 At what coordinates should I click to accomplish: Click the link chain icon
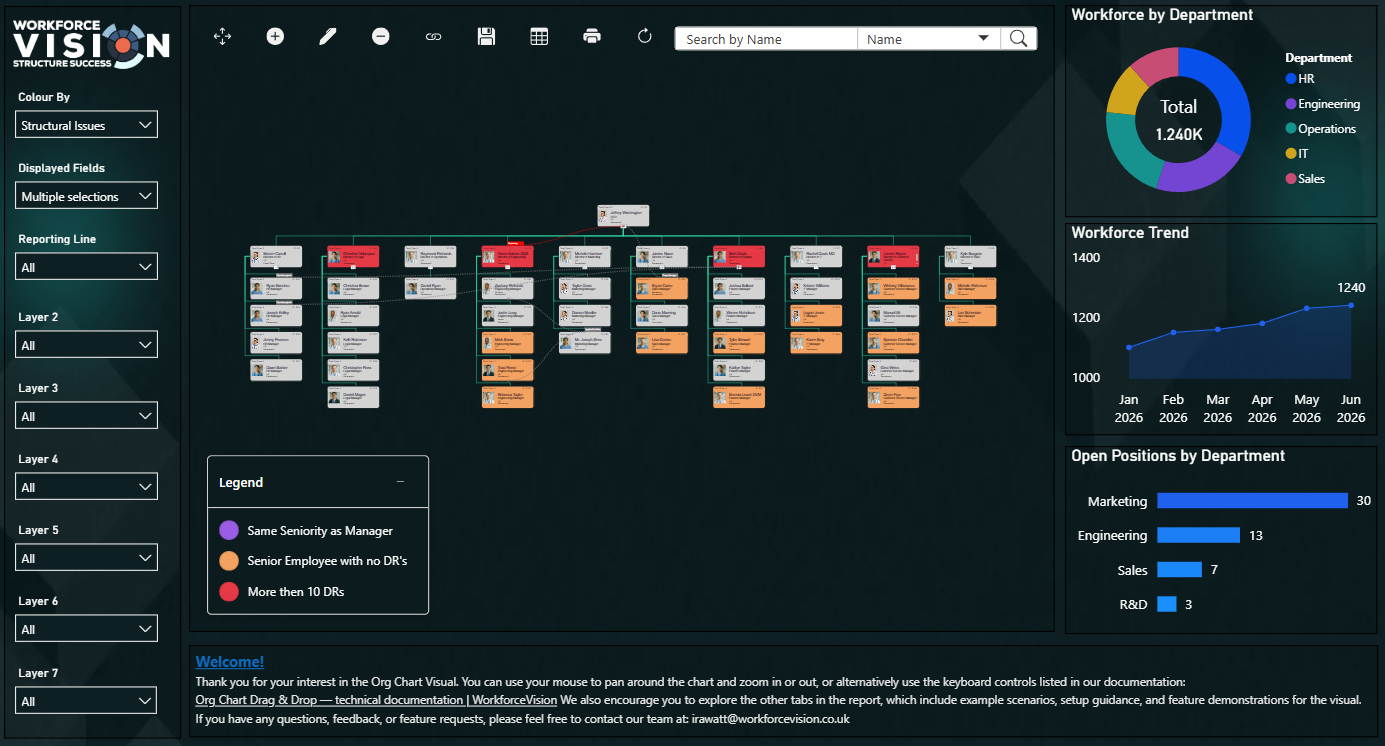(433, 36)
